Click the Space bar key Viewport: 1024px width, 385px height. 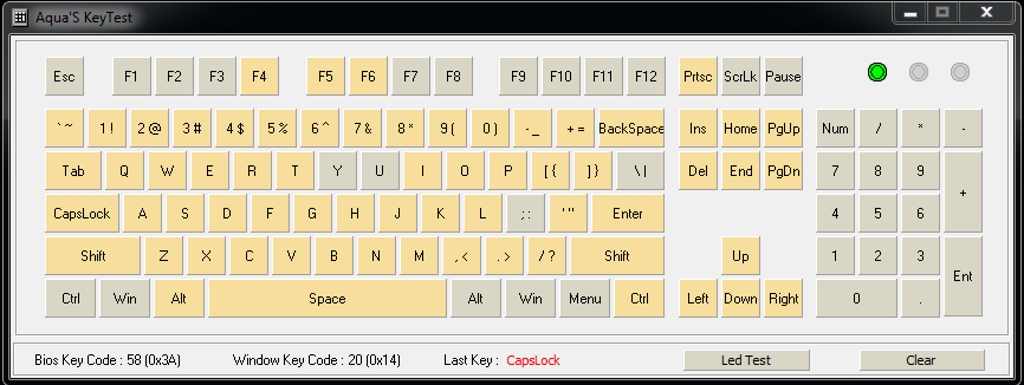tap(327, 298)
